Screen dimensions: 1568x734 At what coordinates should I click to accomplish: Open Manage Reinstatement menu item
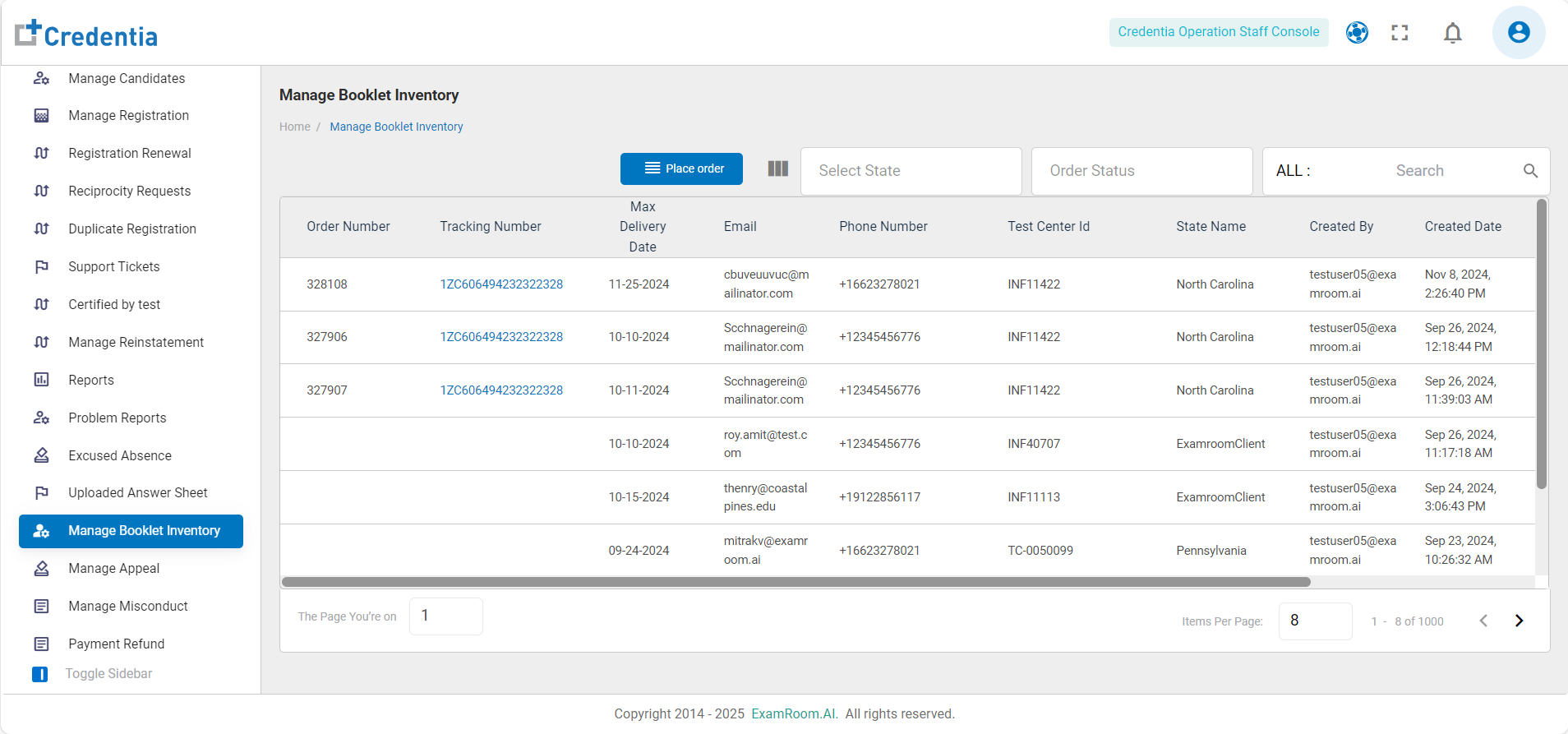[136, 343]
